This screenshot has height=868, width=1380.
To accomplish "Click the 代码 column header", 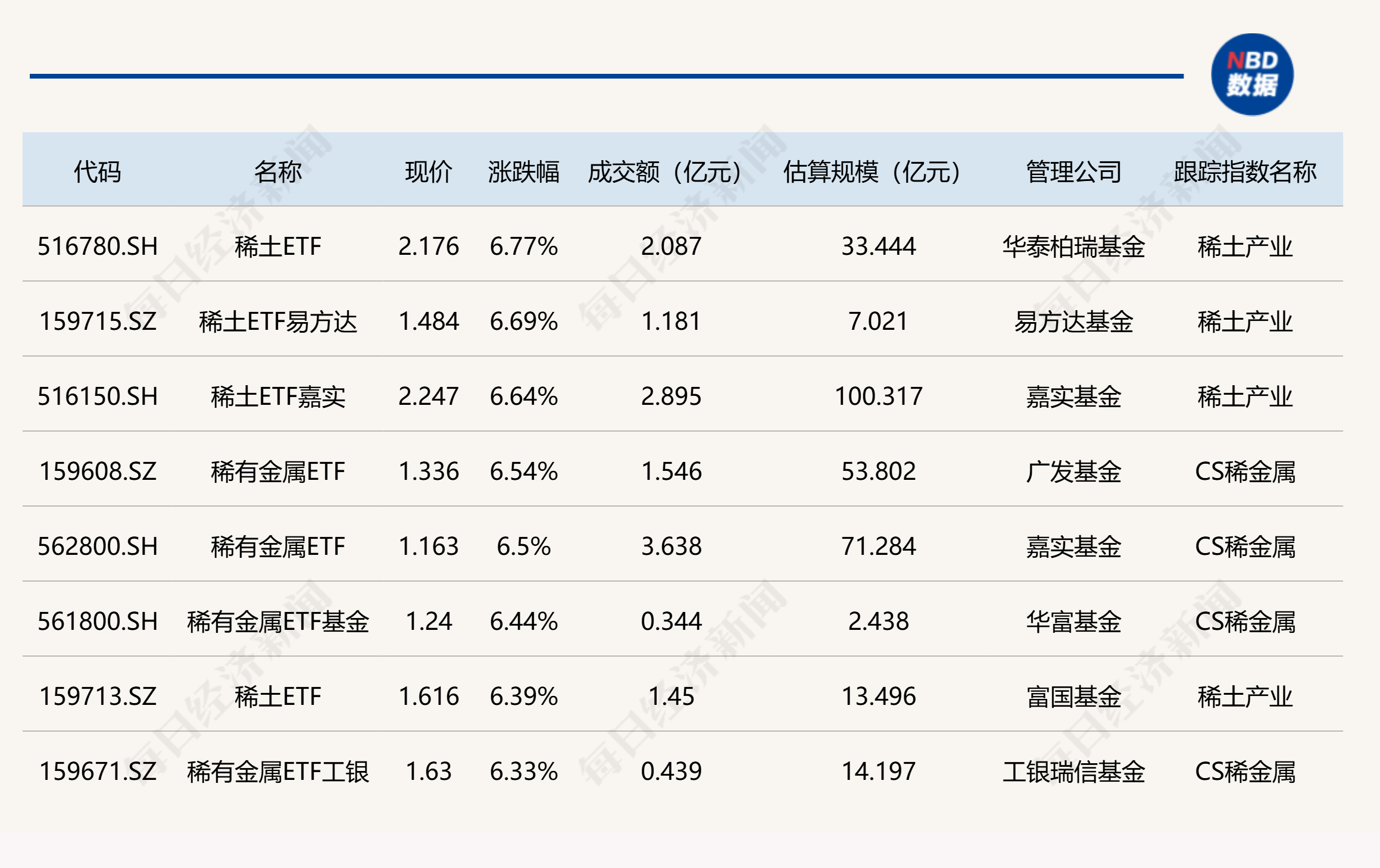I will [x=97, y=171].
